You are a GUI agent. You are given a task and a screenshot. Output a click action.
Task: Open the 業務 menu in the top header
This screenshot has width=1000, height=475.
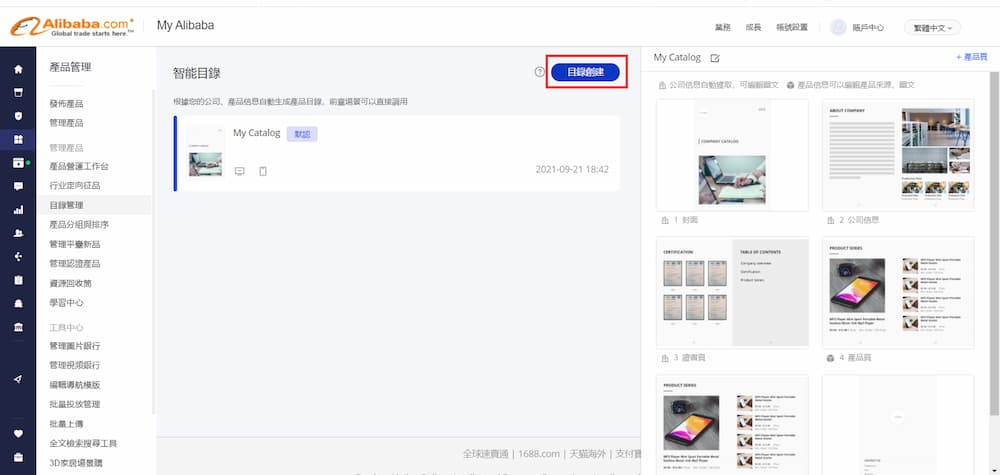click(x=722, y=27)
